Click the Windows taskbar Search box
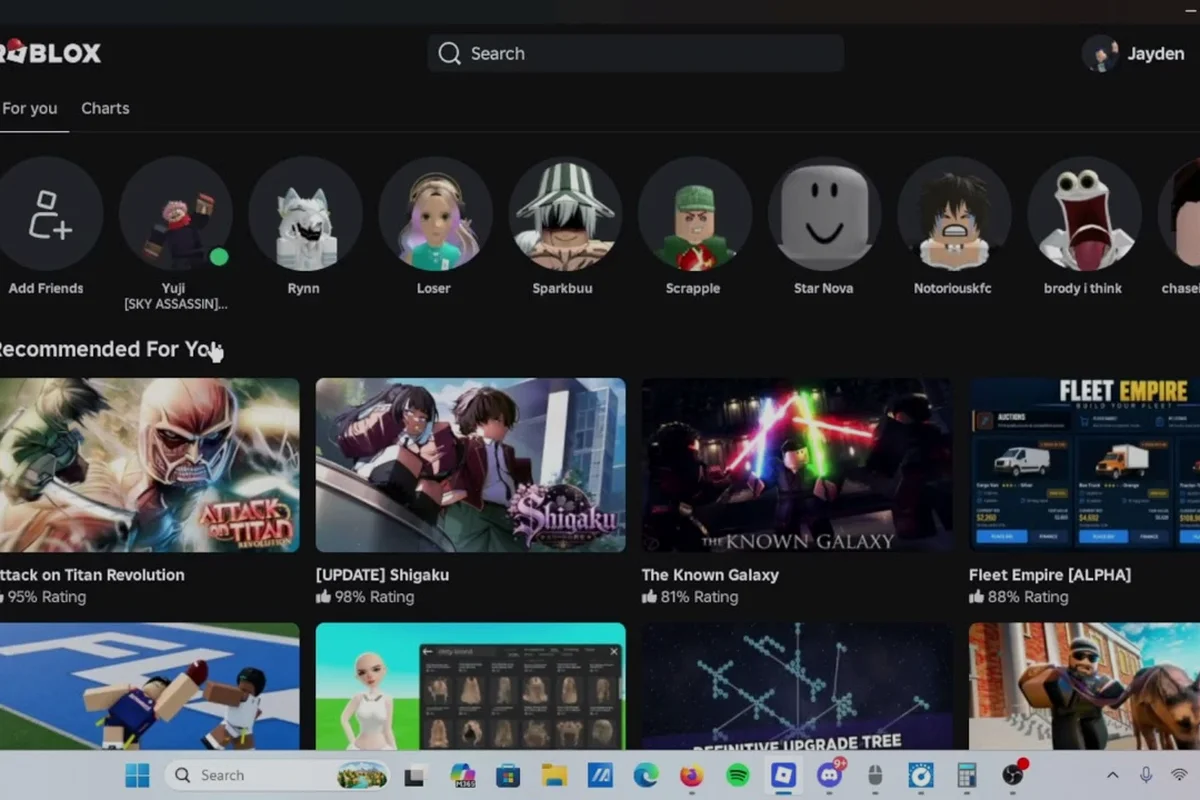Viewport: 1200px width, 800px height. click(x=279, y=775)
